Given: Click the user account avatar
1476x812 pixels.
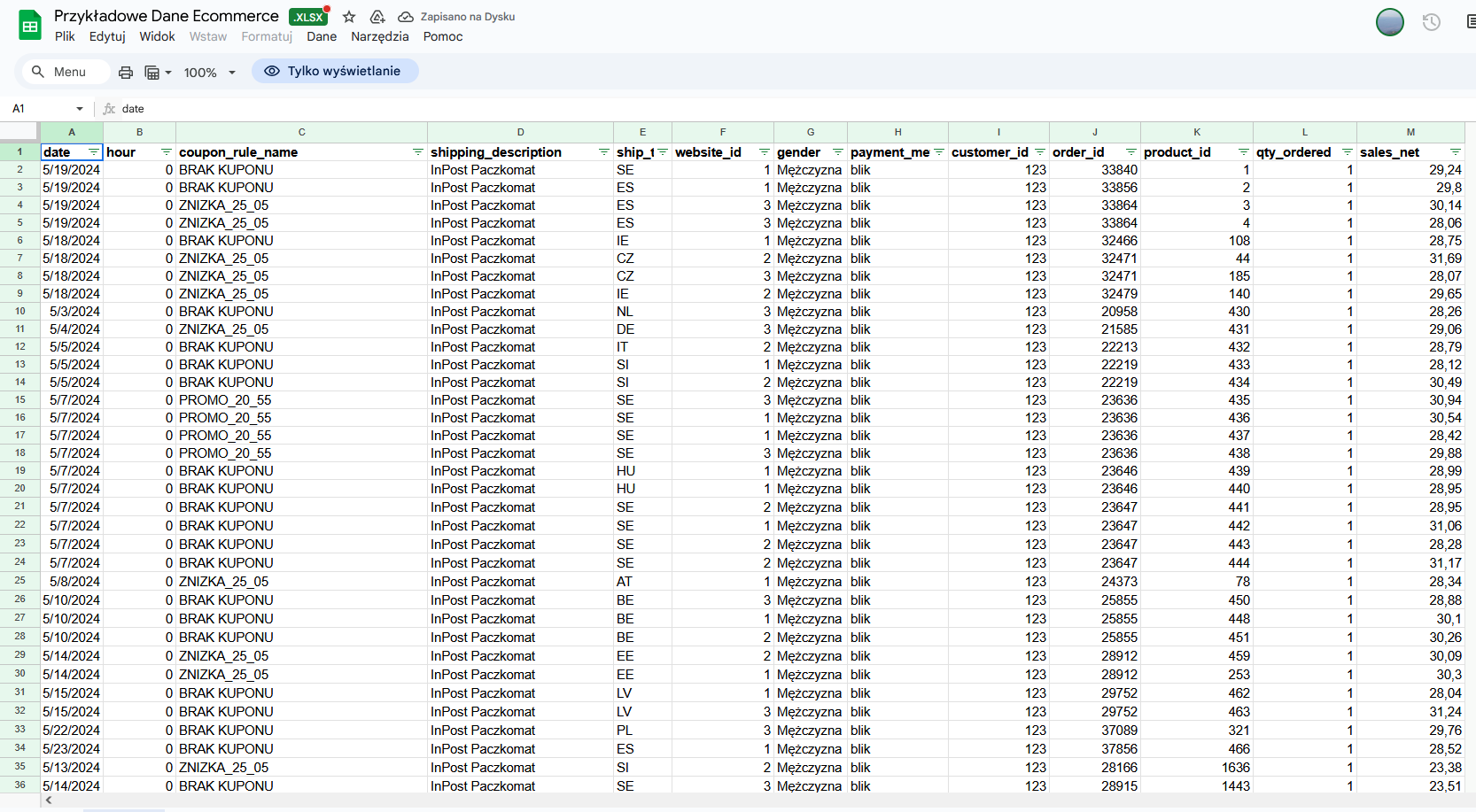Looking at the screenshot, I should [1389, 22].
